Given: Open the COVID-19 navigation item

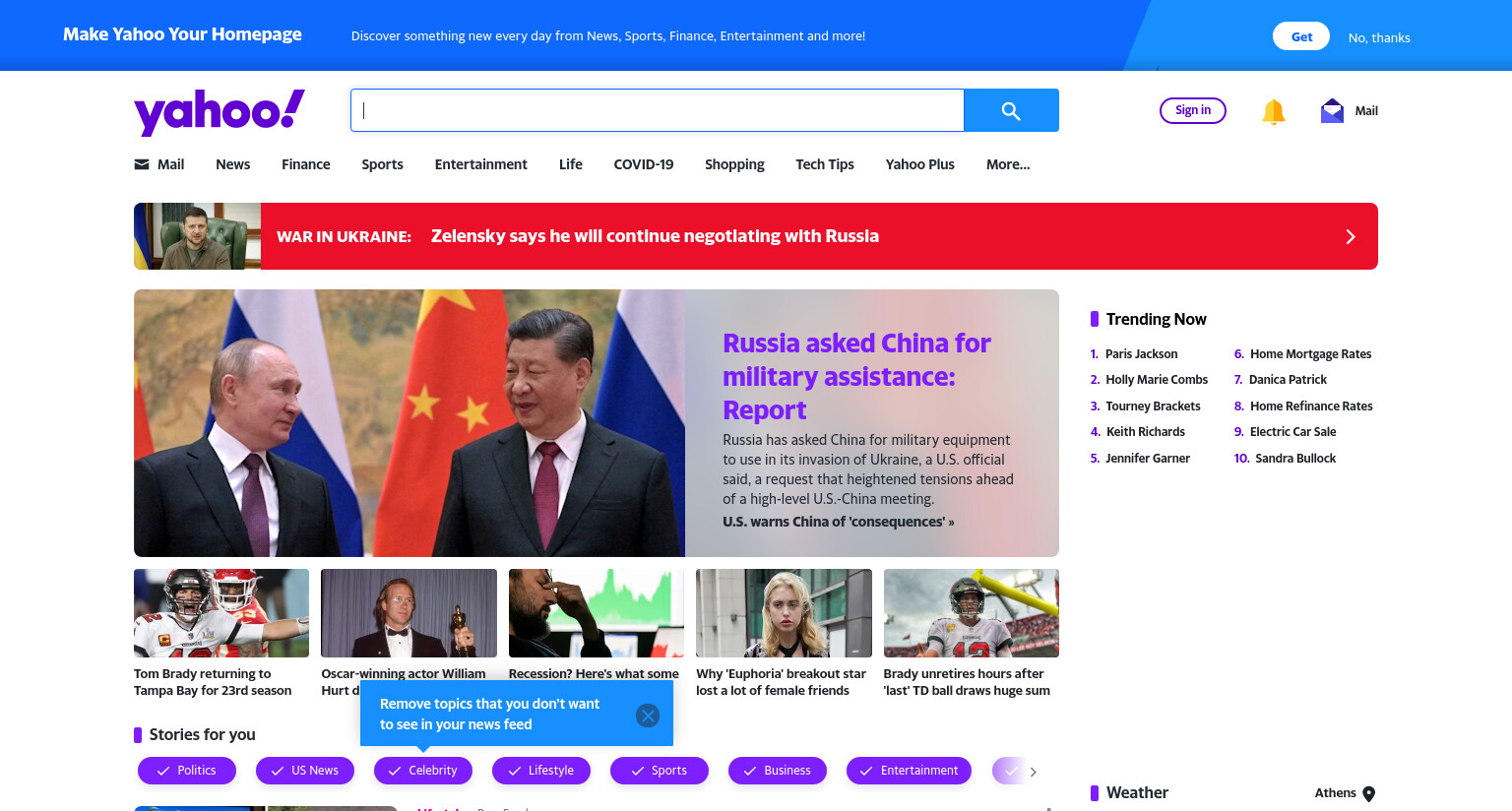Looking at the screenshot, I should click(644, 164).
